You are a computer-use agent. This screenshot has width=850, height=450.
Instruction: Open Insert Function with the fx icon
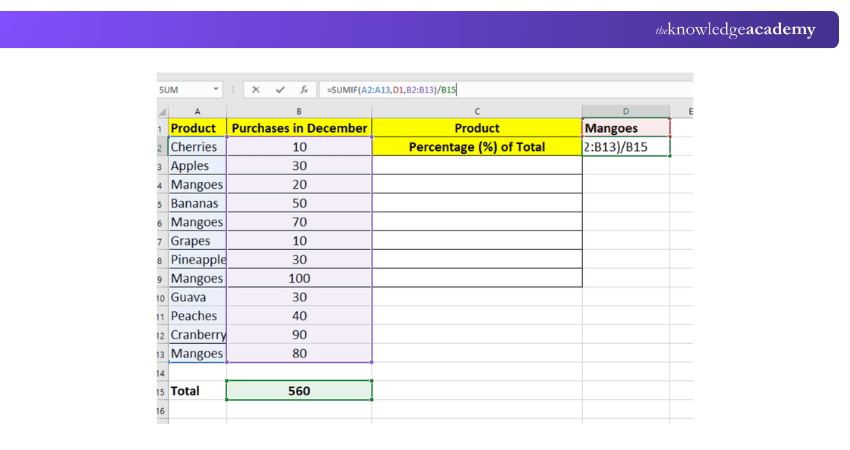point(304,89)
